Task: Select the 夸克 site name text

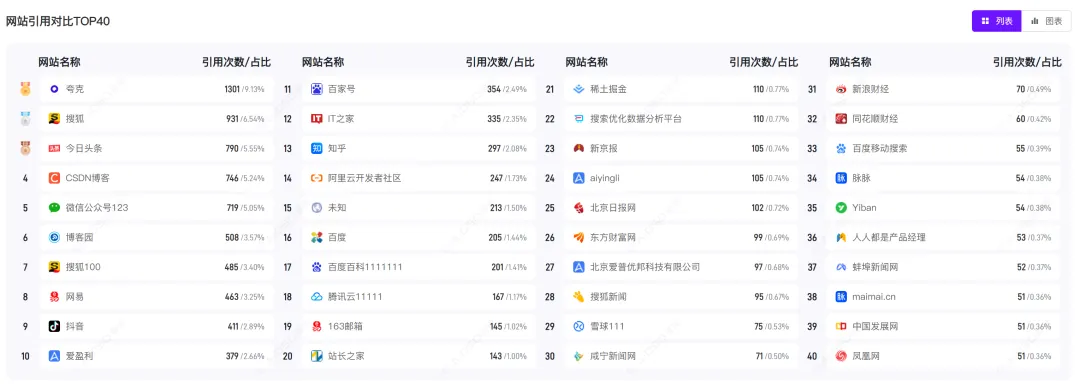Action: pos(75,89)
